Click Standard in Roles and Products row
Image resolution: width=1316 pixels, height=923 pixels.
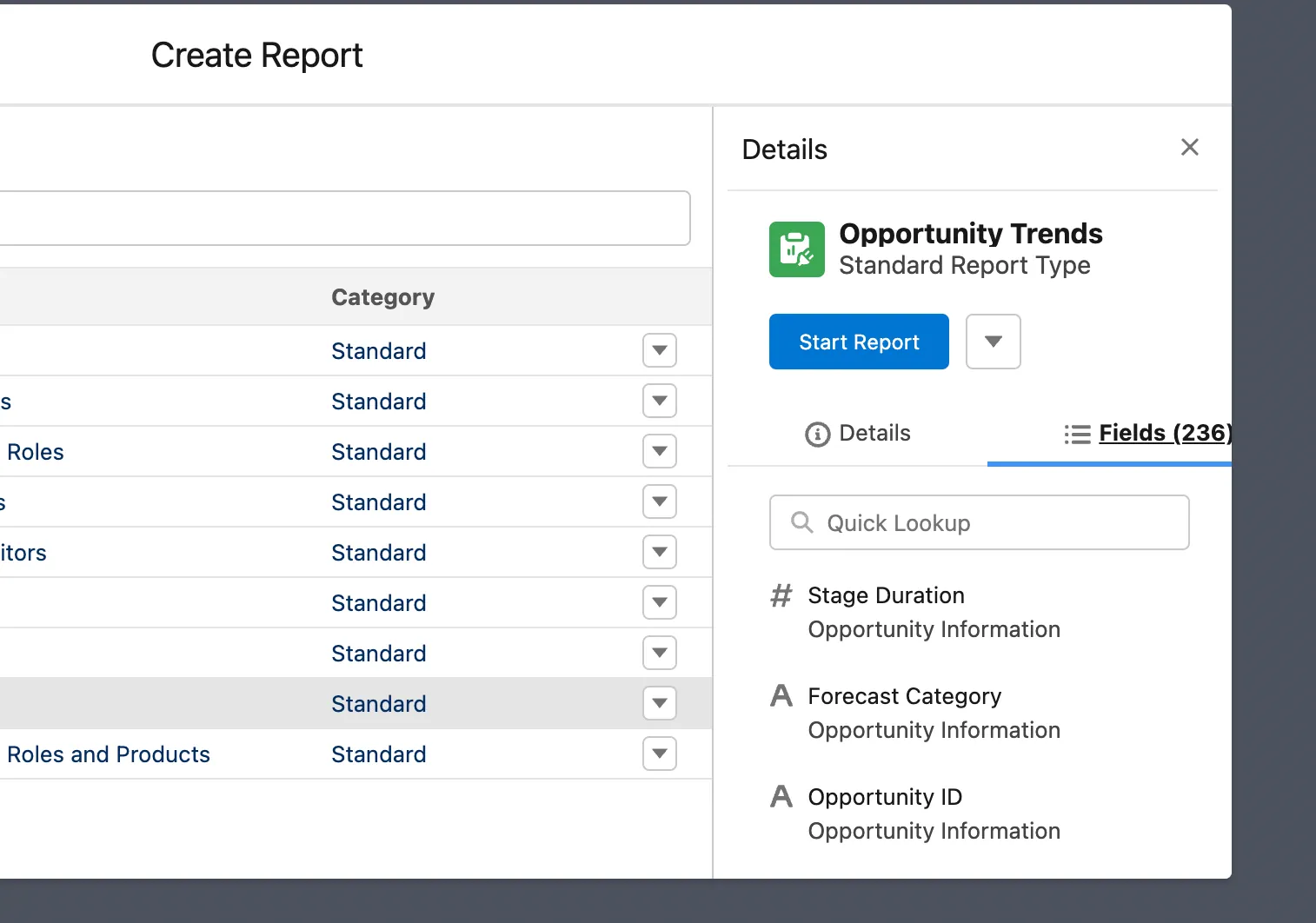coord(379,754)
